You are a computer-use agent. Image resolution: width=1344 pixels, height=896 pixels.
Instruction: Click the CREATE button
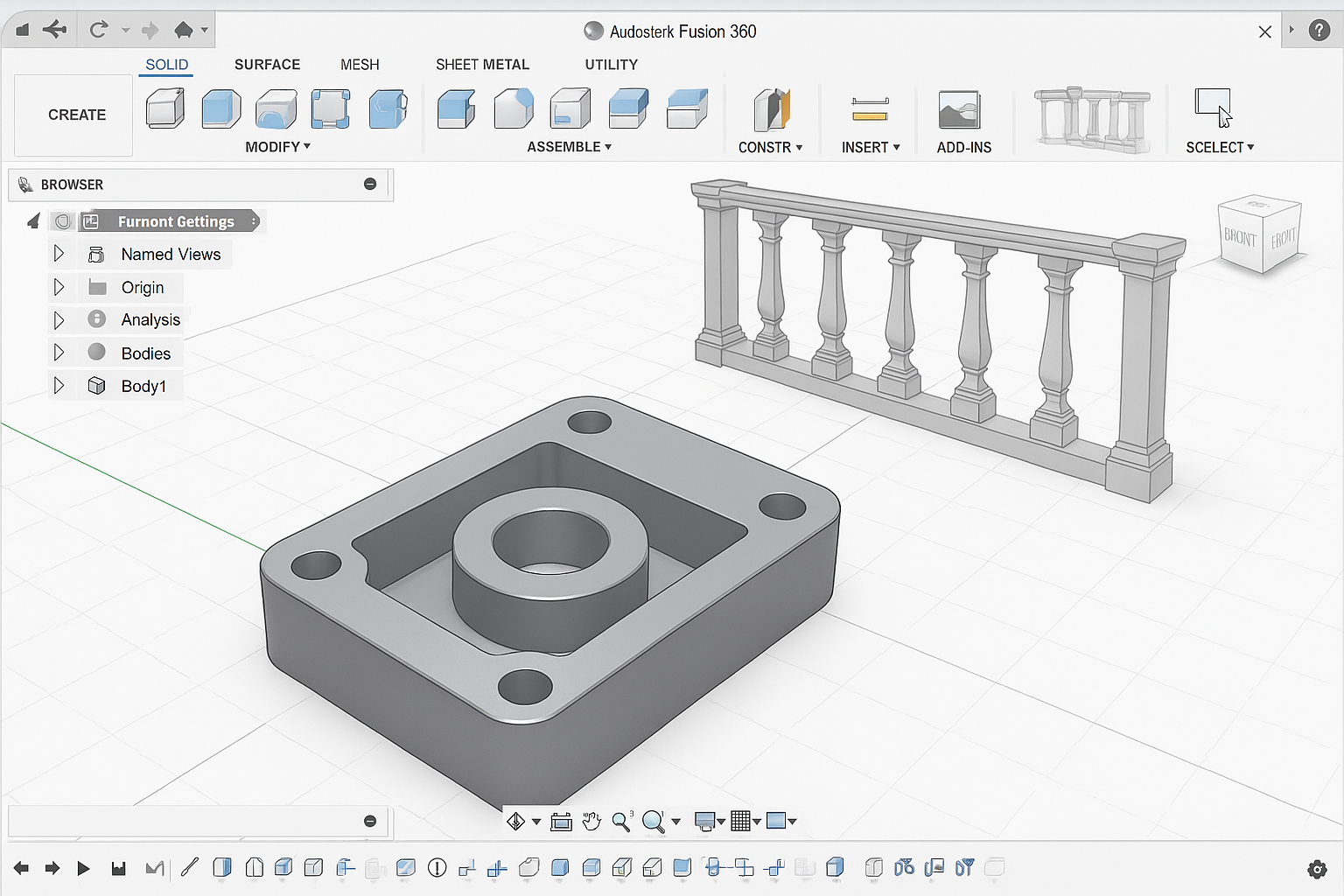77,115
